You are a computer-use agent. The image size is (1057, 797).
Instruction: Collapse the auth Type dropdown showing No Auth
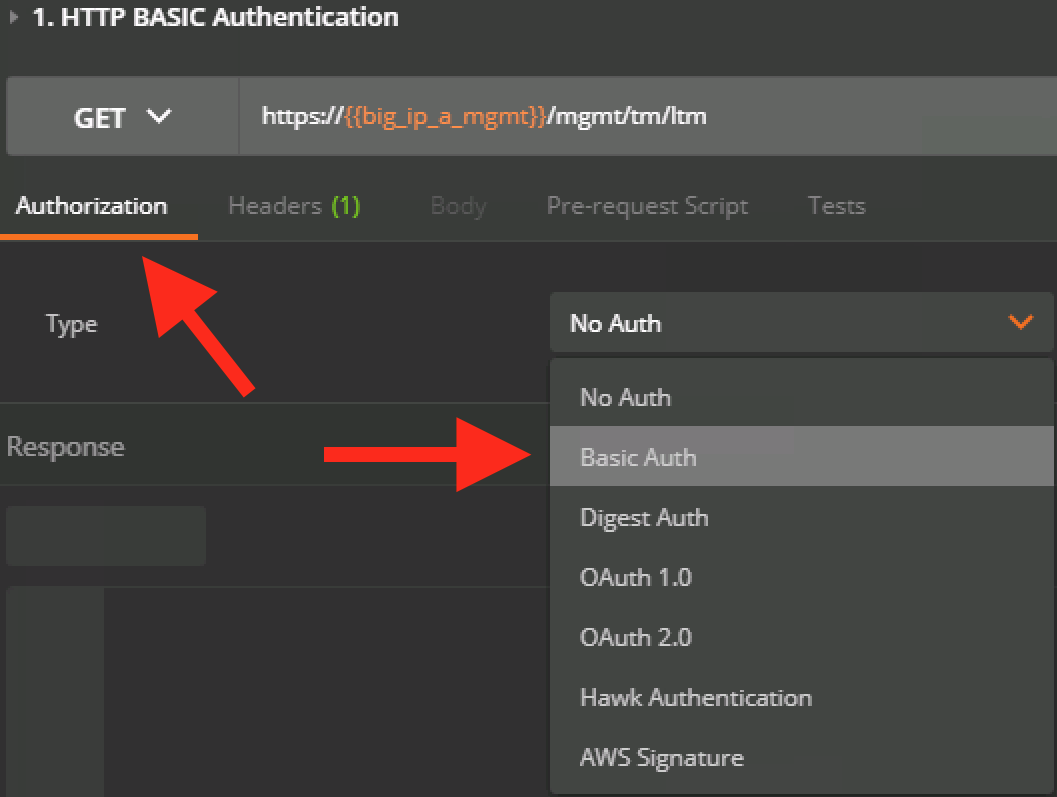[x=802, y=323]
